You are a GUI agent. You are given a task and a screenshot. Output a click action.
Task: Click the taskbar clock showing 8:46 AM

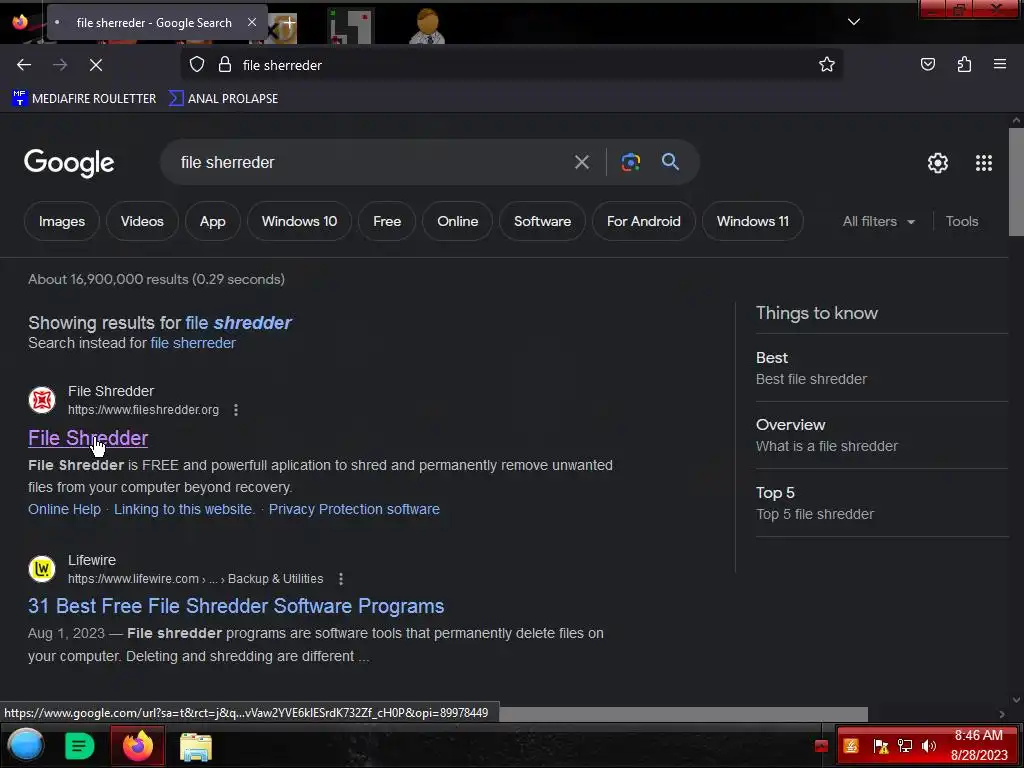click(x=978, y=745)
